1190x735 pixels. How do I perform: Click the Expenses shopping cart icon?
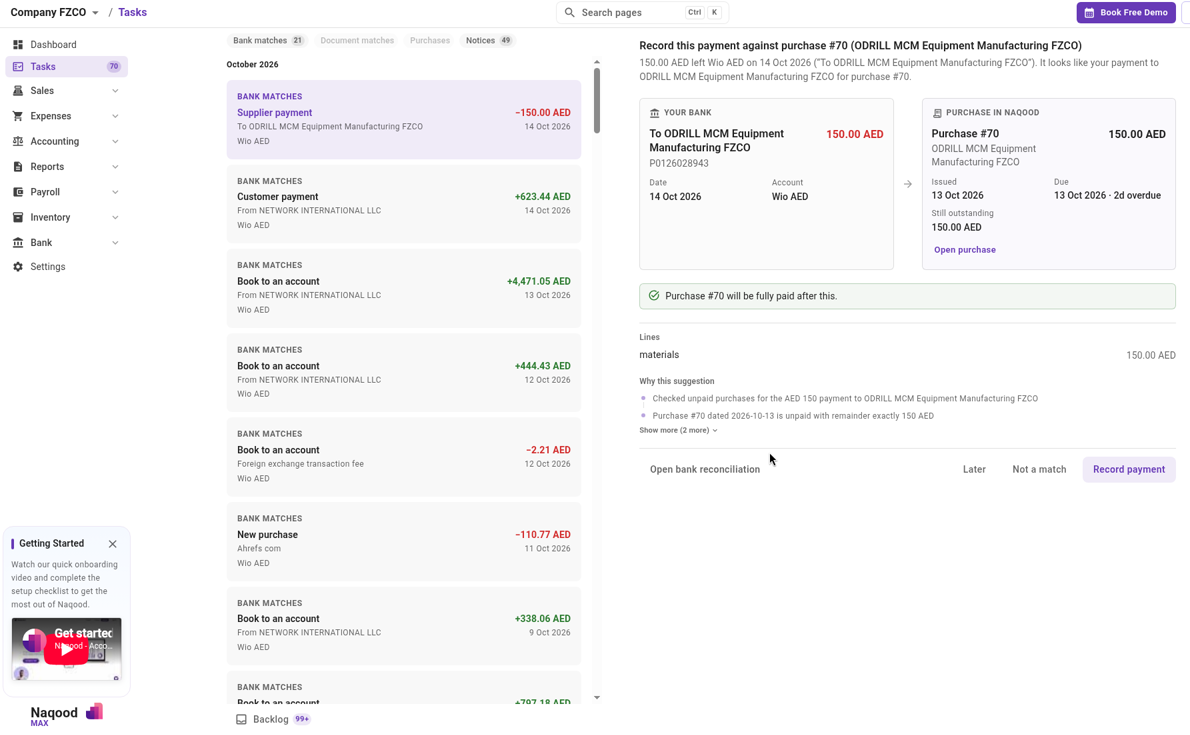[x=18, y=116]
